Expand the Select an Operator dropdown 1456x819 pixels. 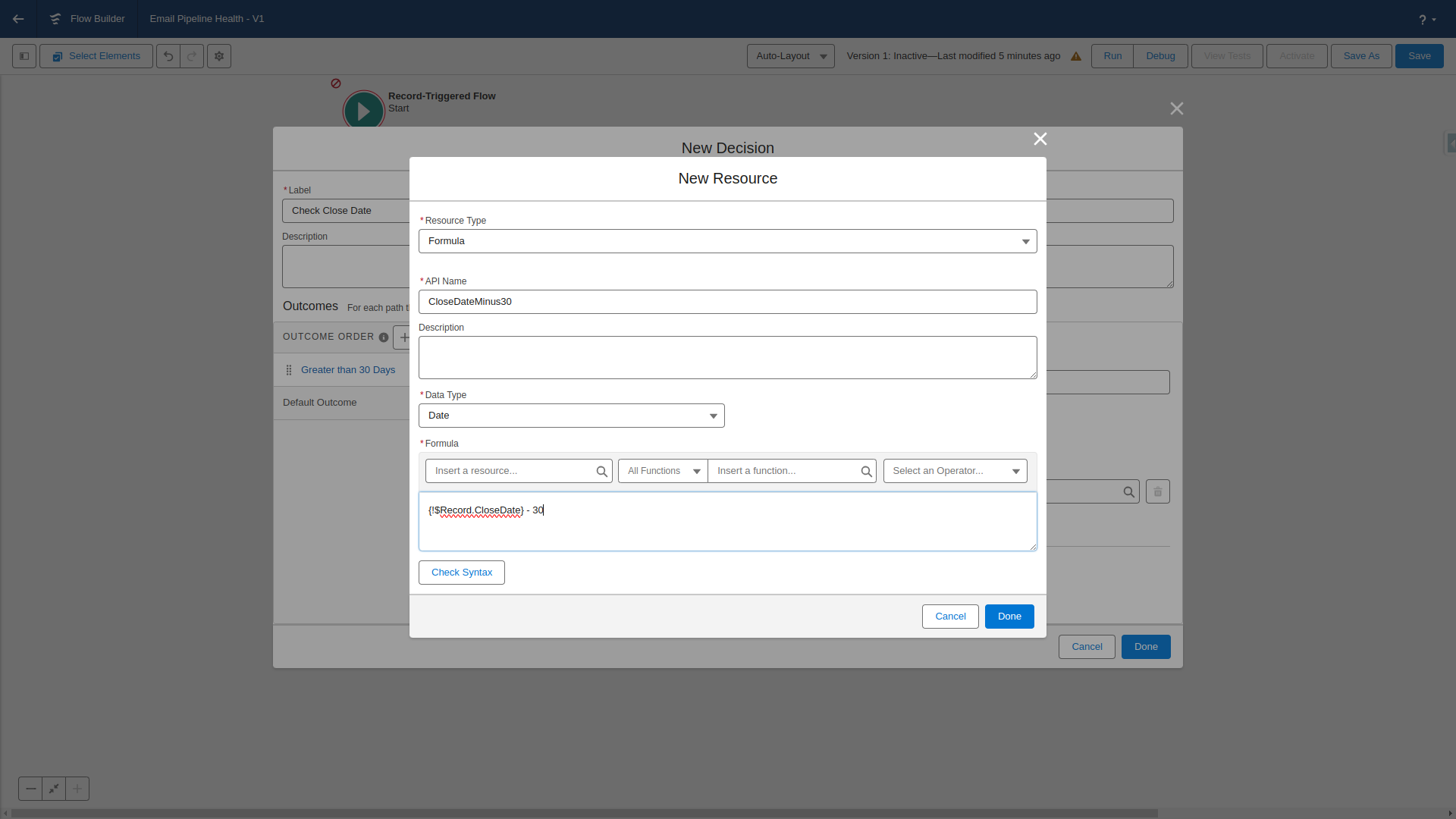coord(955,471)
